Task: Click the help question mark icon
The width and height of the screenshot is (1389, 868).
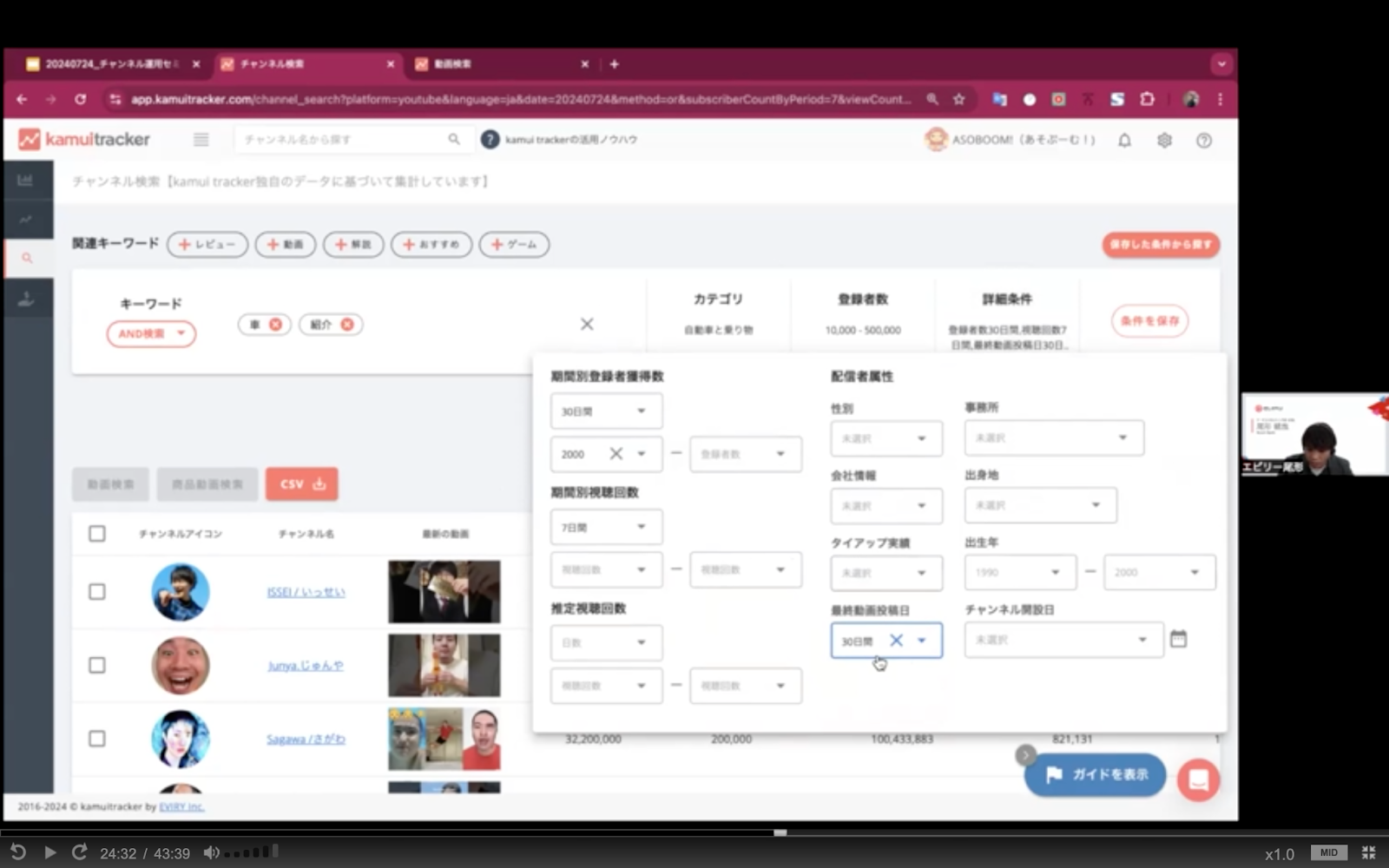Action: [x=1204, y=141]
